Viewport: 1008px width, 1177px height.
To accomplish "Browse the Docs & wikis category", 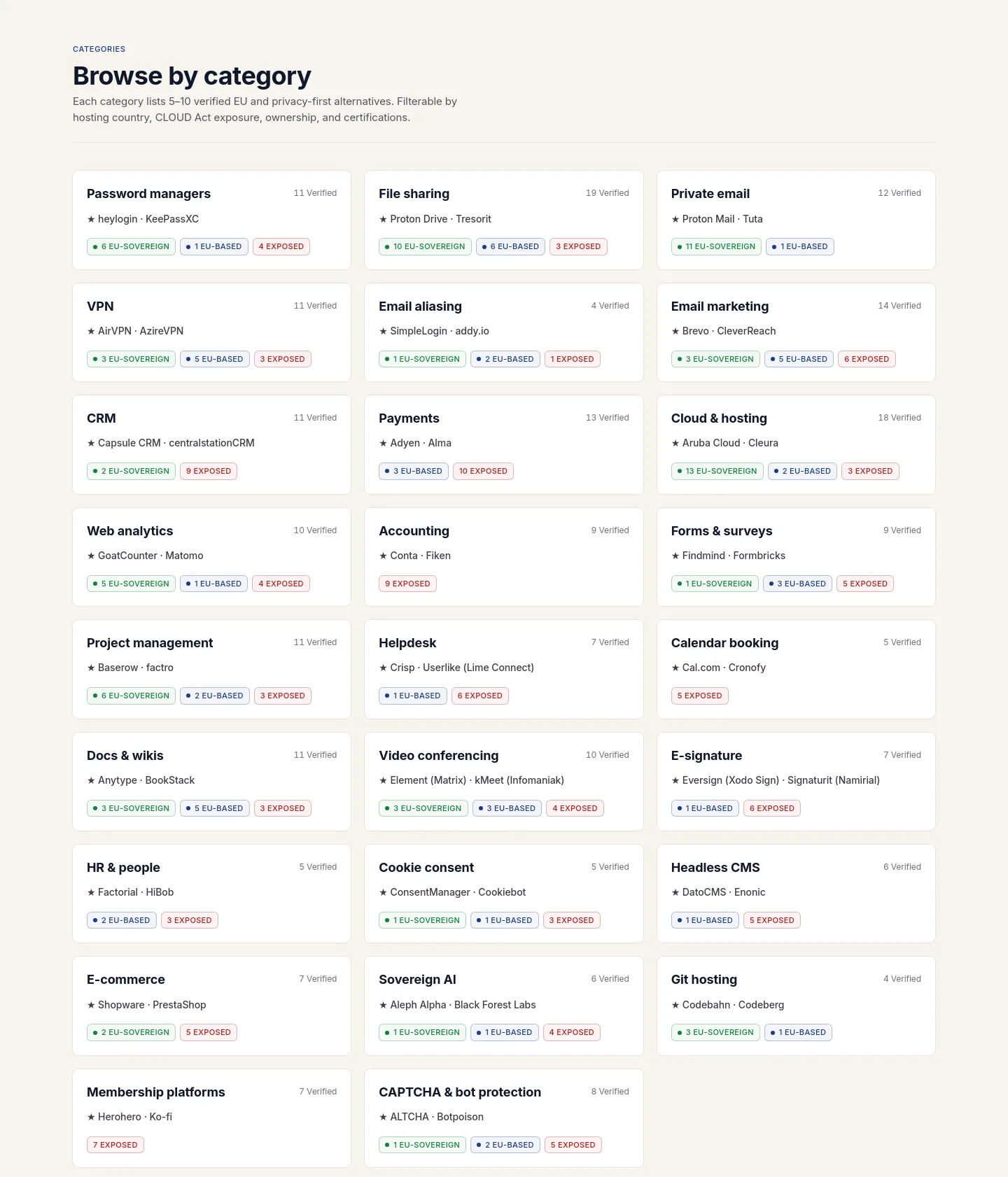I will (211, 782).
